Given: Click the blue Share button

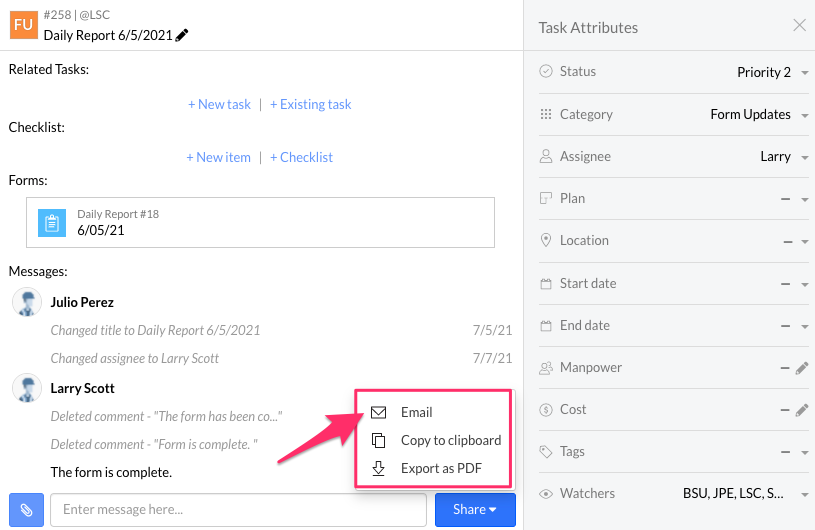Looking at the screenshot, I should pyautogui.click(x=475, y=510).
